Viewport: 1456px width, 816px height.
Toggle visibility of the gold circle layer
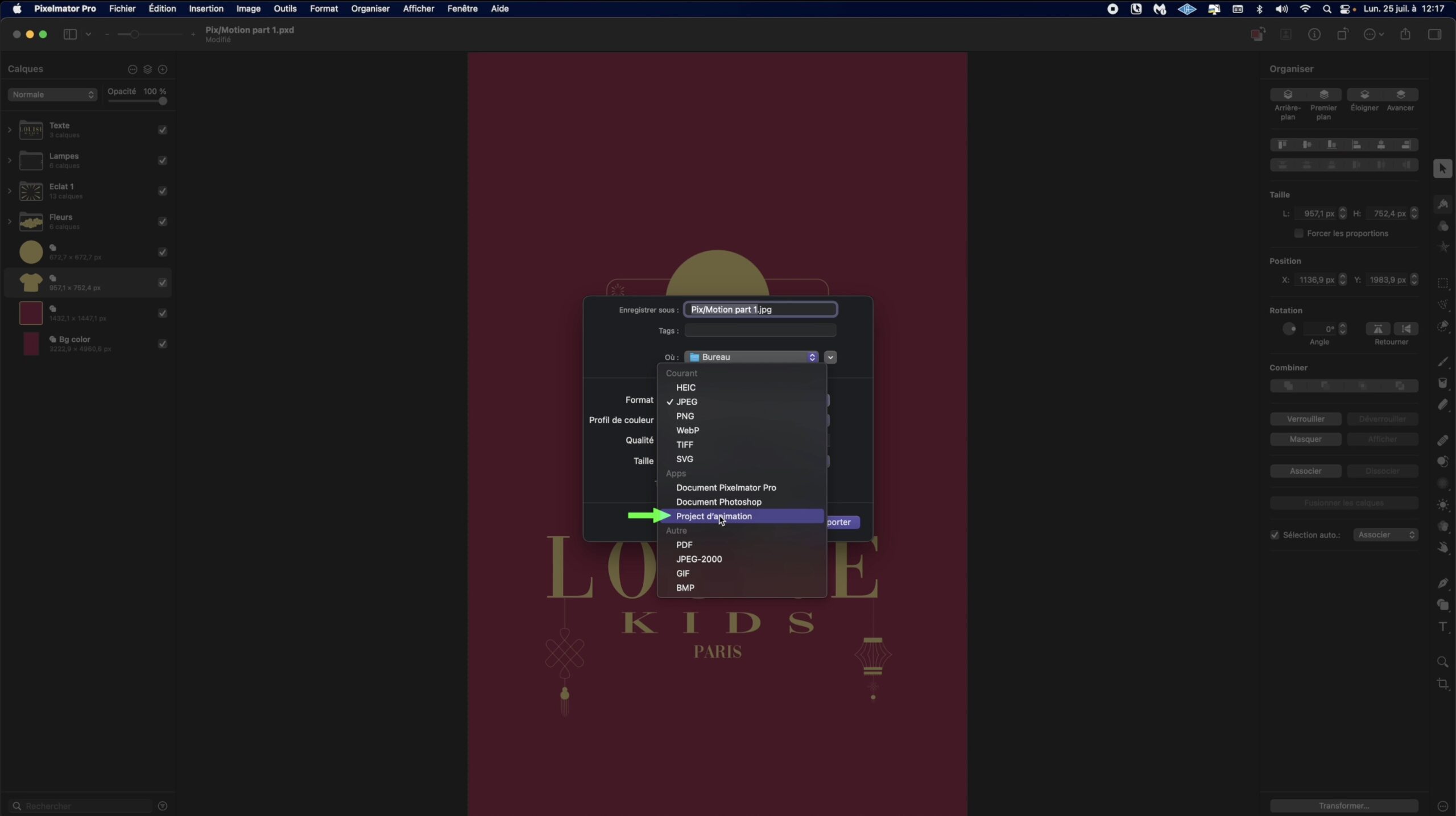(x=163, y=252)
